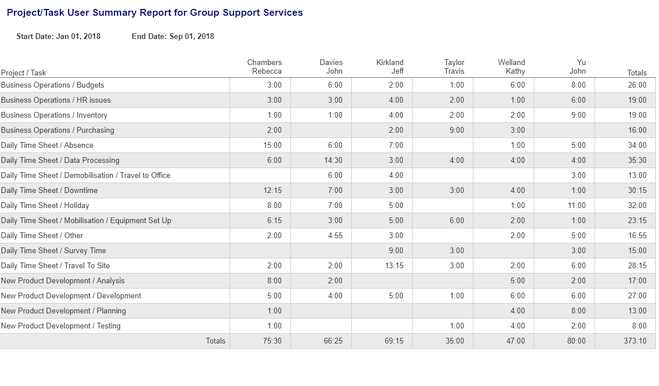Viewport: 659px width, 386px height.
Task: Select the Davies John column header
Action: click(331, 67)
